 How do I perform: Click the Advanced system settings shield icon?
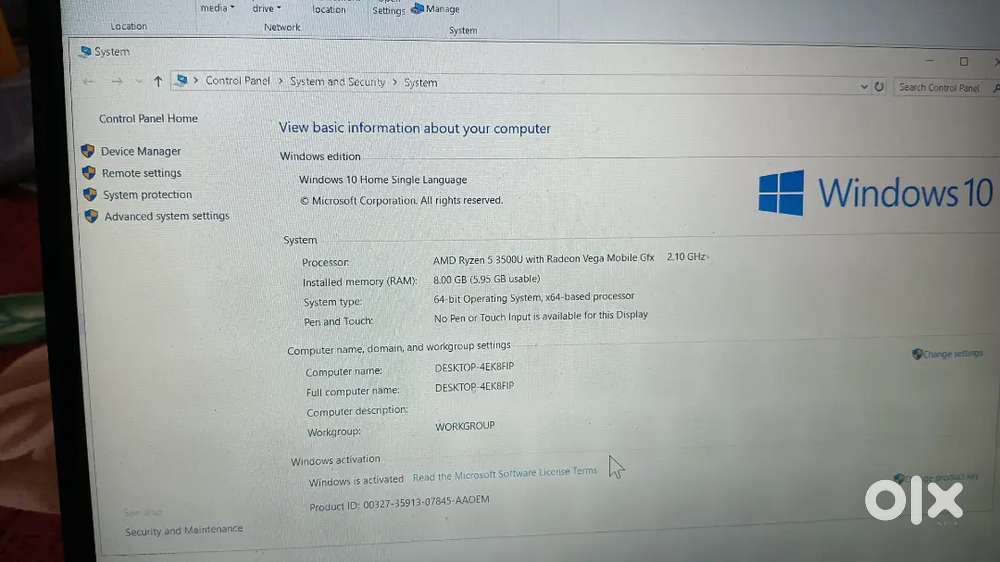[x=91, y=216]
